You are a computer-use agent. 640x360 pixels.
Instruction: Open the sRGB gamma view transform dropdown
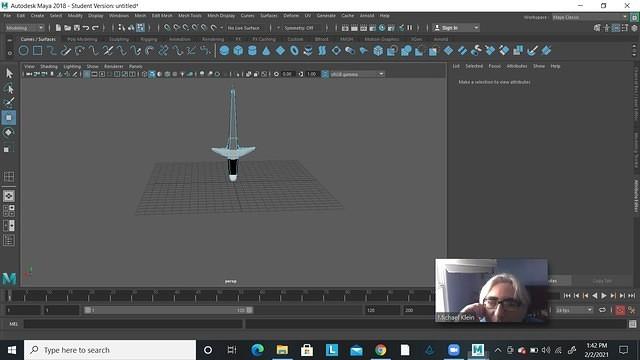coord(357,74)
